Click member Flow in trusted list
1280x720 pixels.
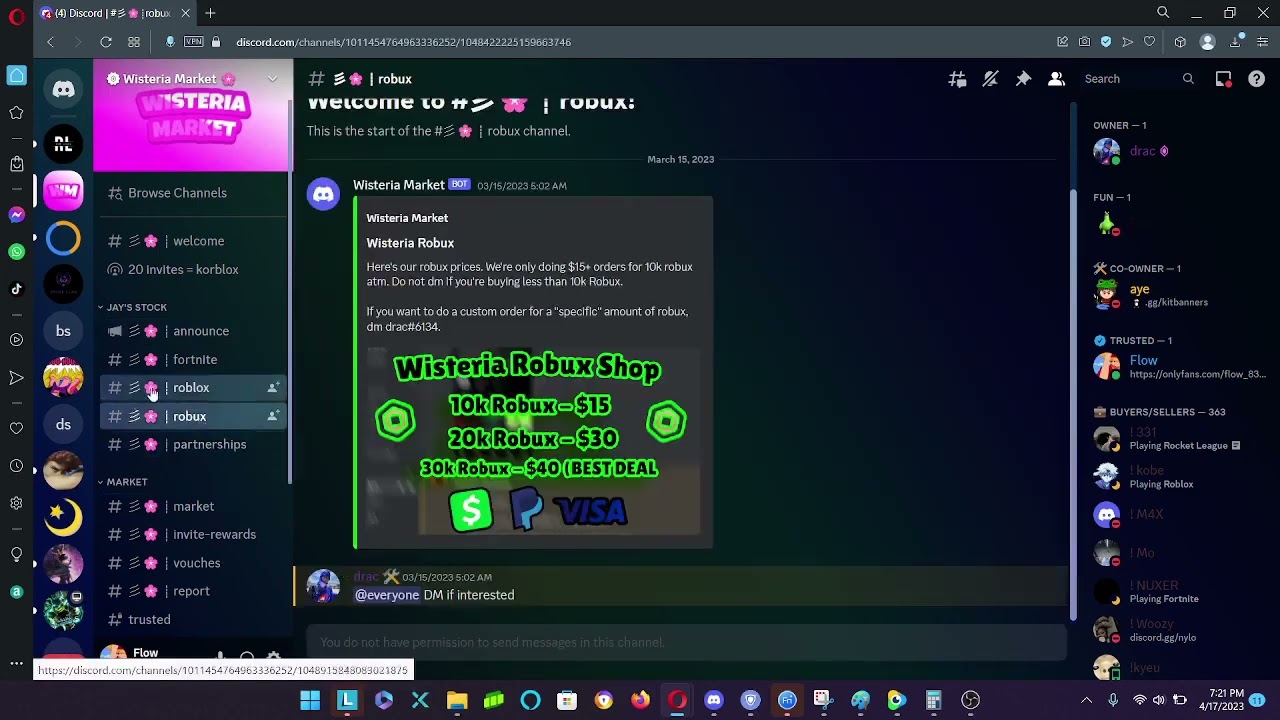1169,367
